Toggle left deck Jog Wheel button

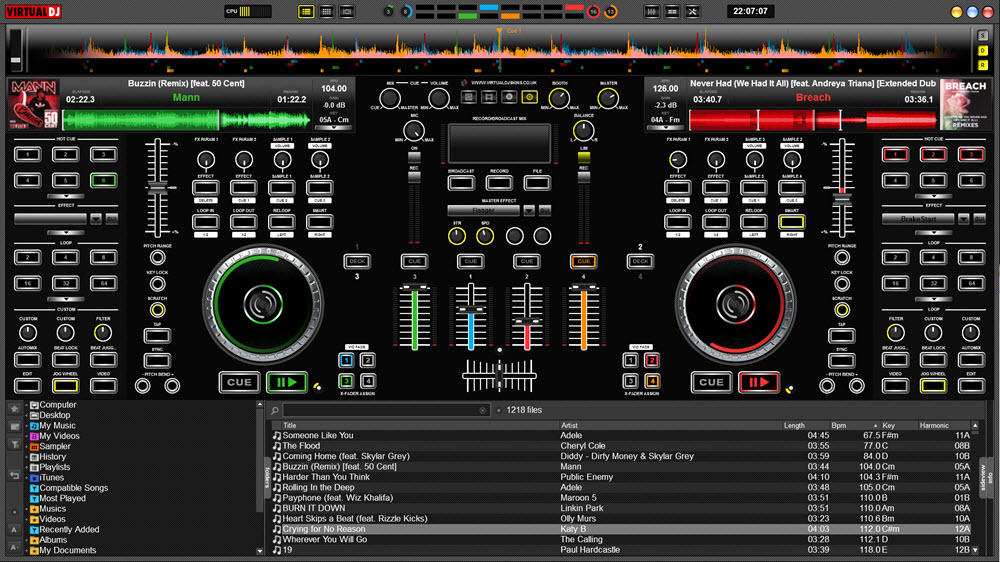(x=66, y=385)
